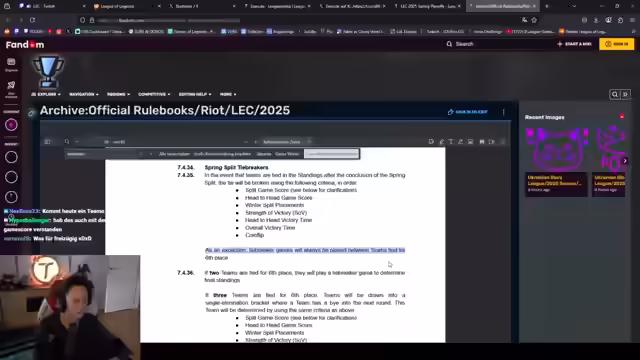Open the Navigation dropdown menu
The width and height of the screenshot is (640, 360).
84,94
